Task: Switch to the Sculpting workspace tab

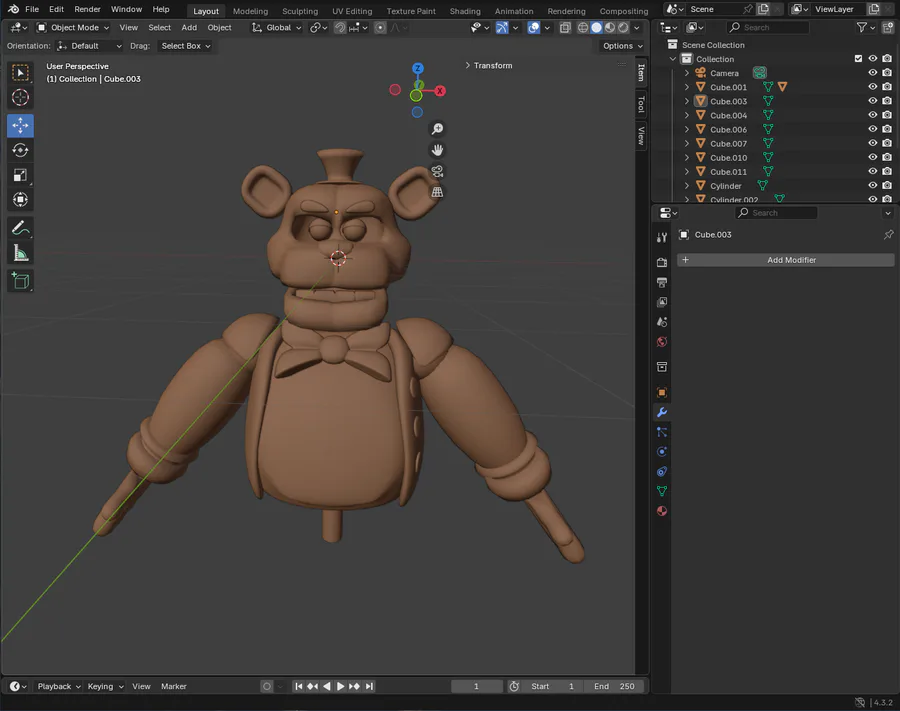Action: (x=299, y=11)
